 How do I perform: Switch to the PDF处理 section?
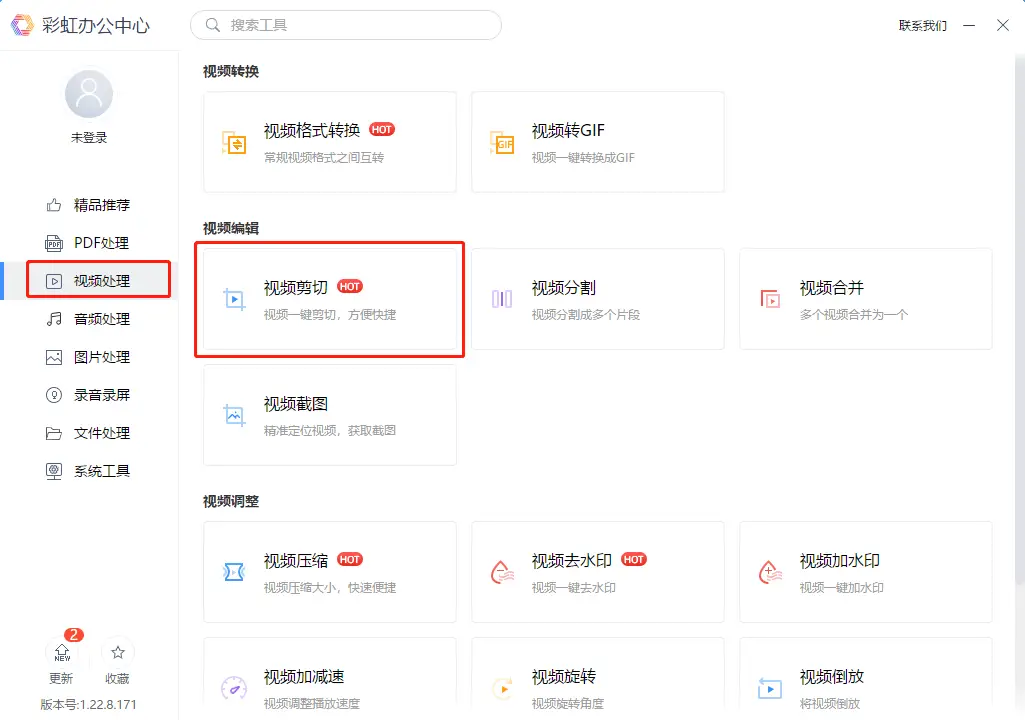89,243
